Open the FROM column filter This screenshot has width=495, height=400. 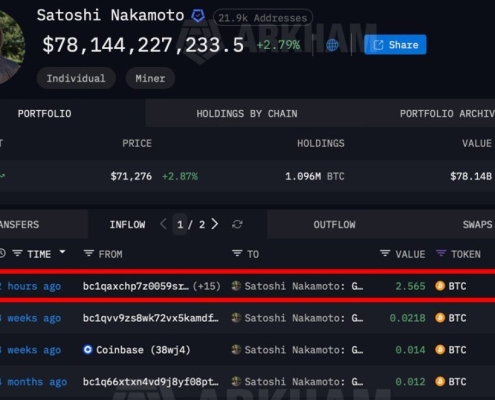point(89,254)
